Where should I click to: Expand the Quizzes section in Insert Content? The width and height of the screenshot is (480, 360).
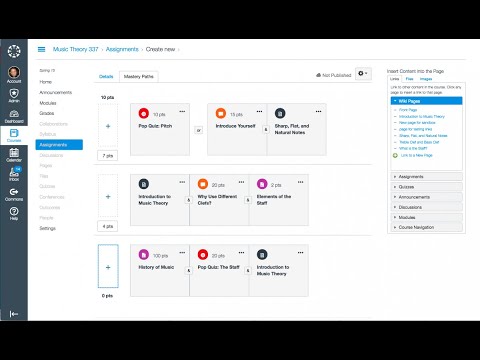[x=426, y=187]
